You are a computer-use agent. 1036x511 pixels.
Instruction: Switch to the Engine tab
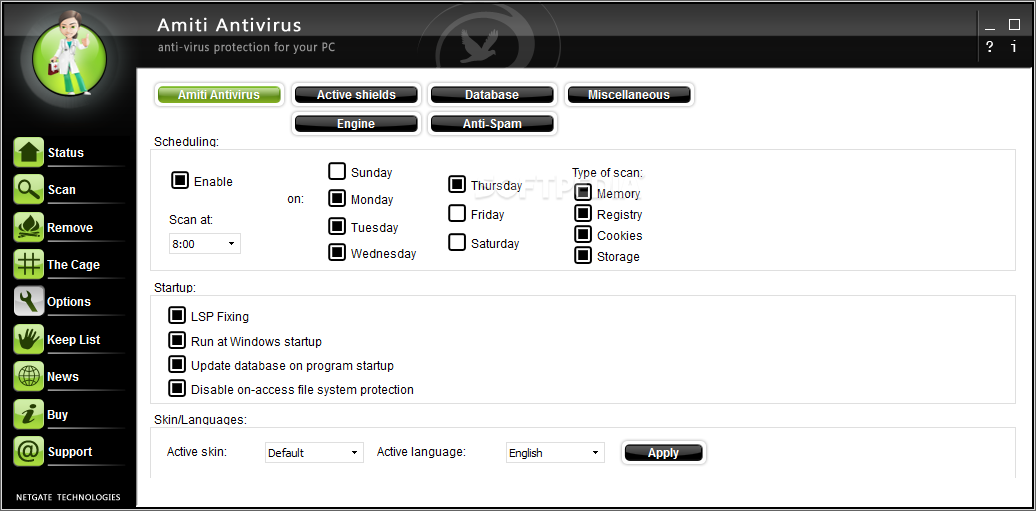(x=356, y=124)
